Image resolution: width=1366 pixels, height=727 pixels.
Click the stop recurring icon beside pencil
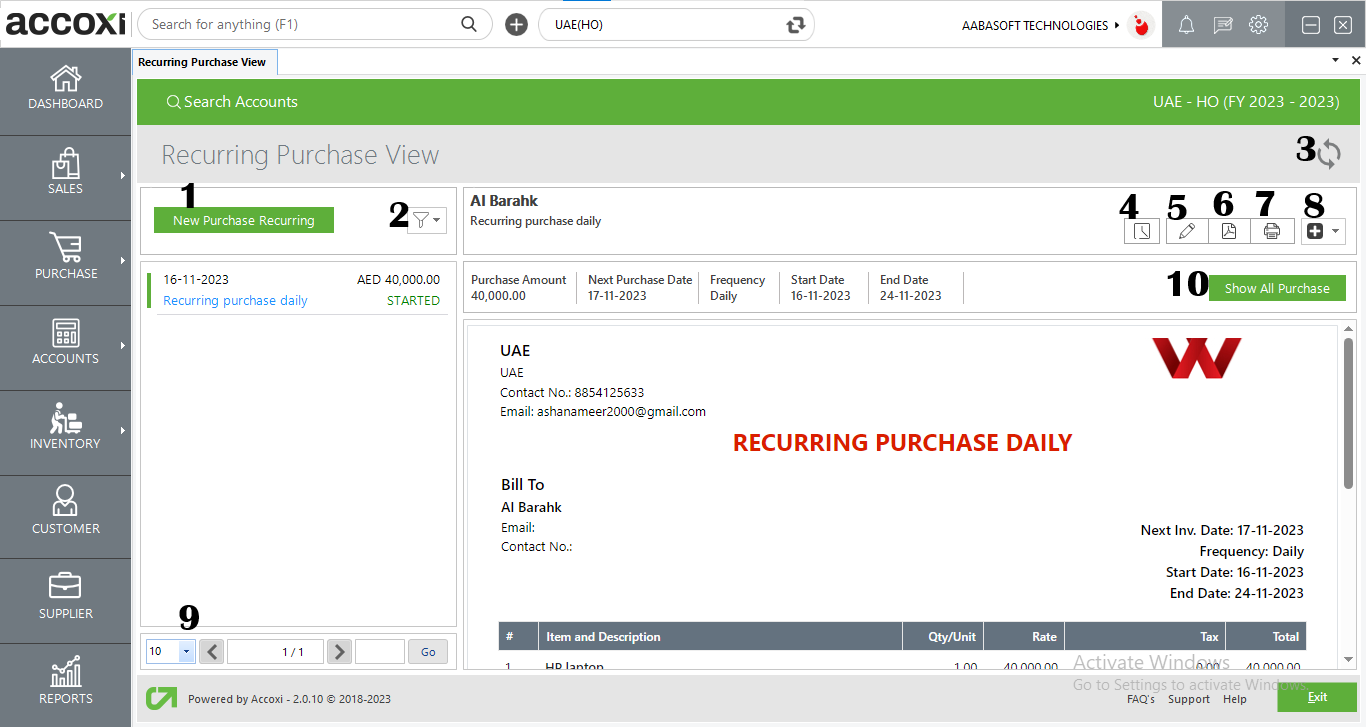(x=1141, y=231)
